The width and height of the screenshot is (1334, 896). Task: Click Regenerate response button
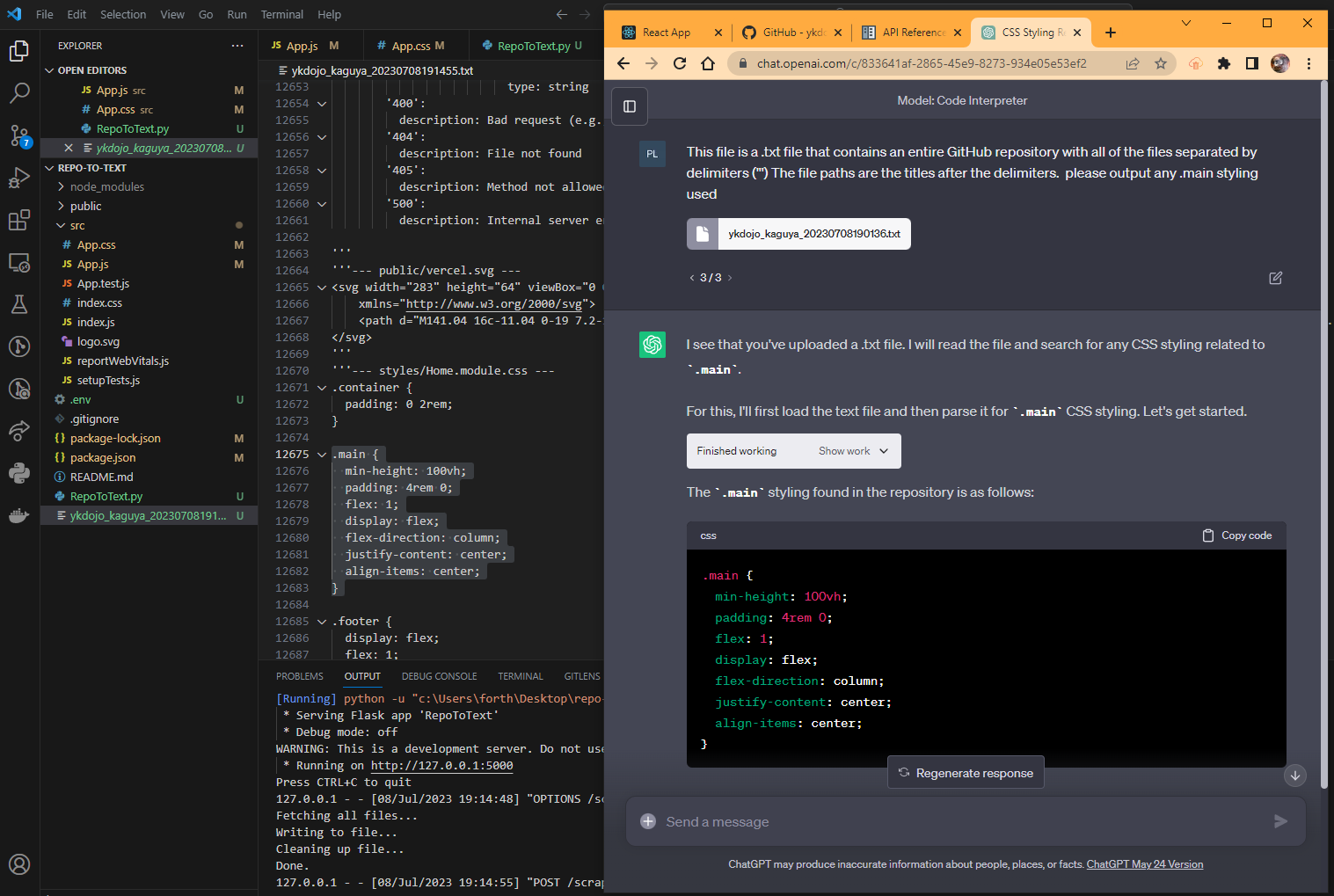click(x=966, y=773)
